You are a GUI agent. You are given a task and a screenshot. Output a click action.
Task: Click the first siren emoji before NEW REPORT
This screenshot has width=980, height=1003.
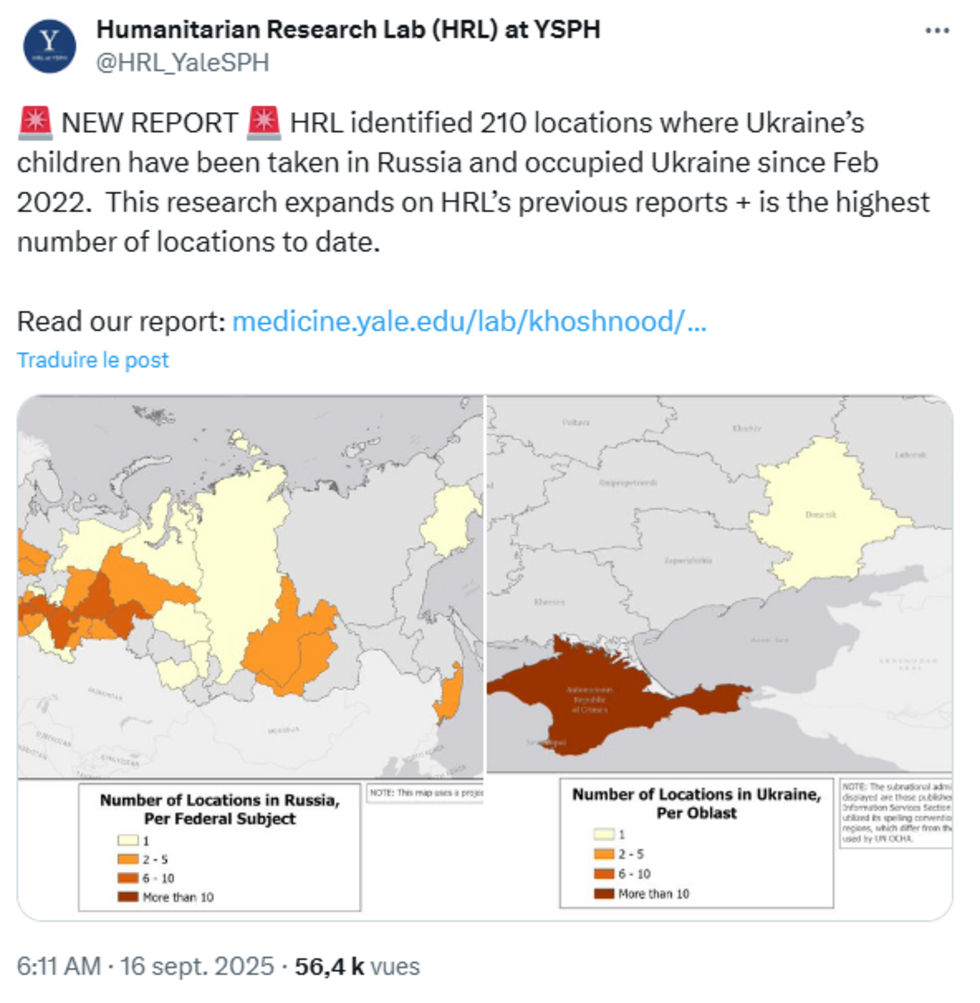click(36, 124)
